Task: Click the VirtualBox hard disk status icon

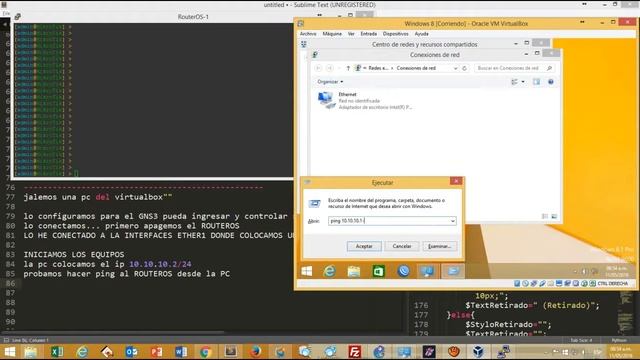Action: [x=517, y=283]
